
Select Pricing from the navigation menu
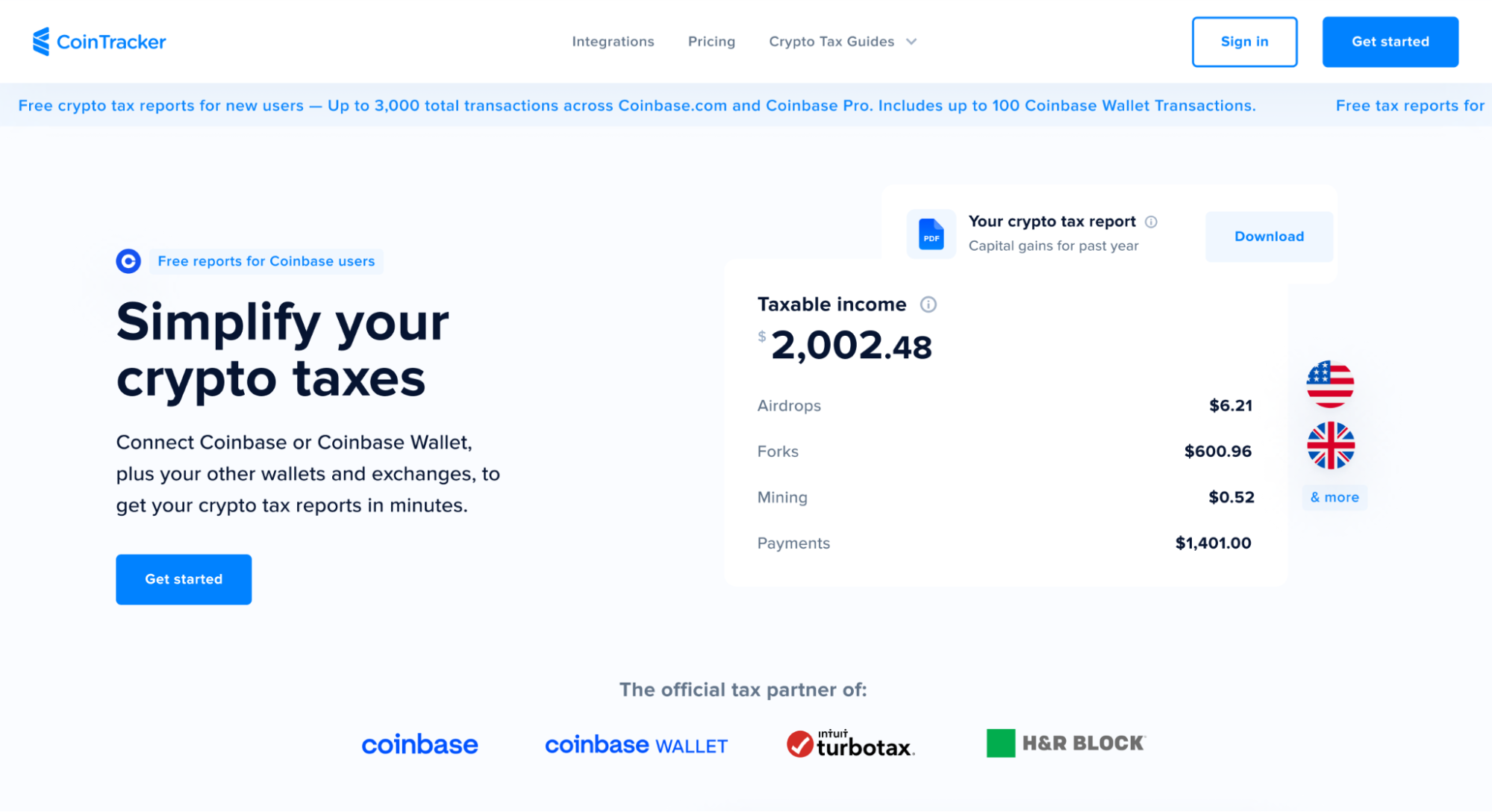pyautogui.click(x=711, y=41)
